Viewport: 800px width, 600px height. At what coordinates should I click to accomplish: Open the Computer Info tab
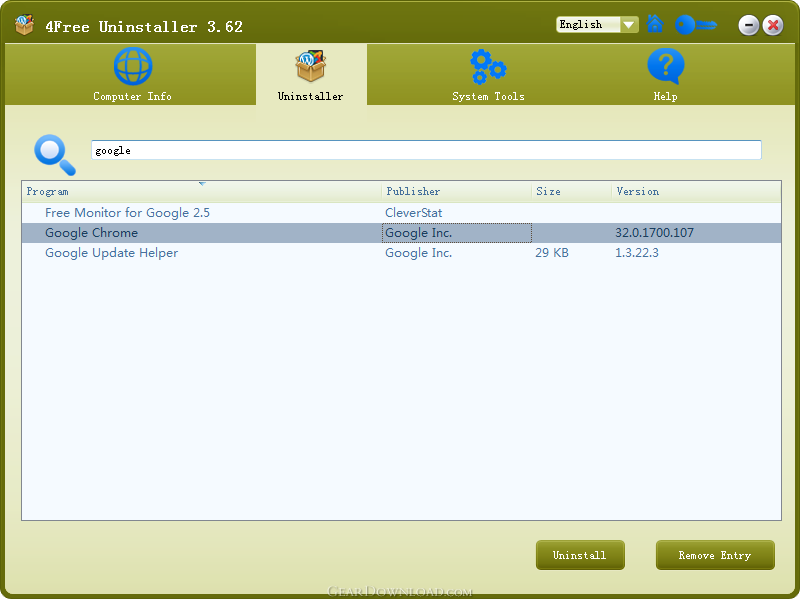point(132,75)
